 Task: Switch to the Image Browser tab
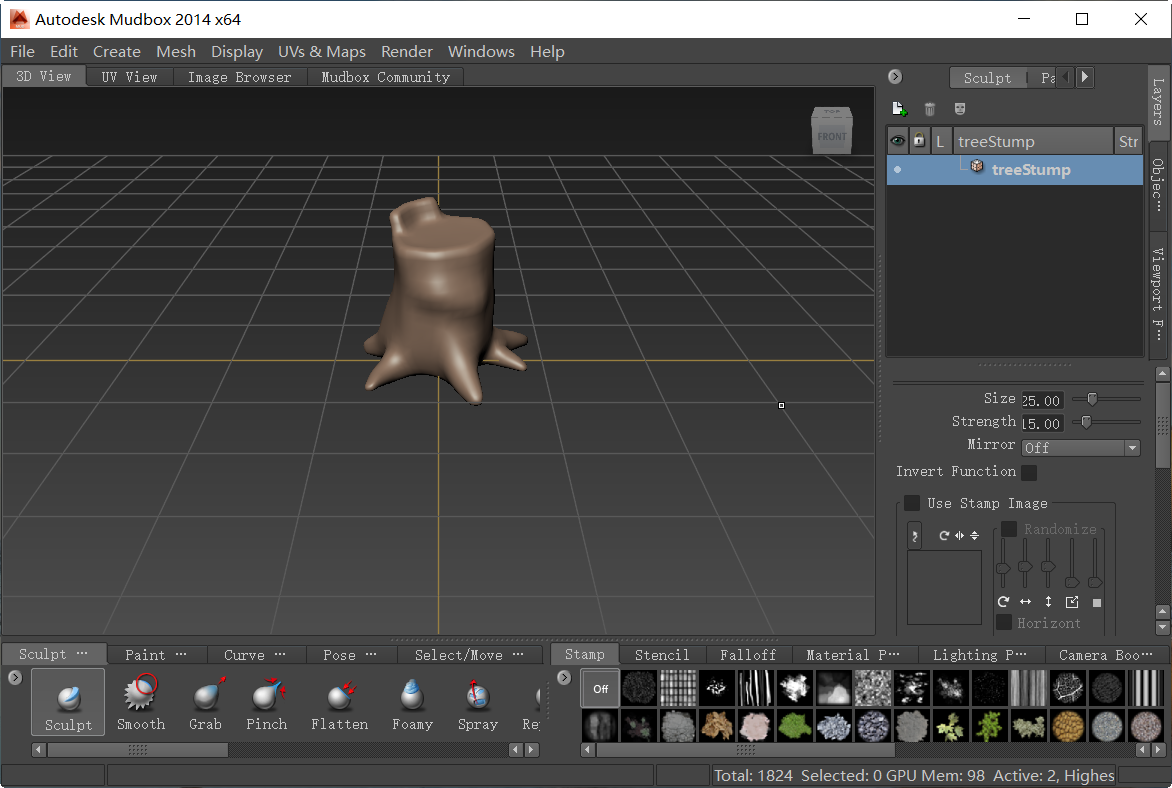point(239,77)
